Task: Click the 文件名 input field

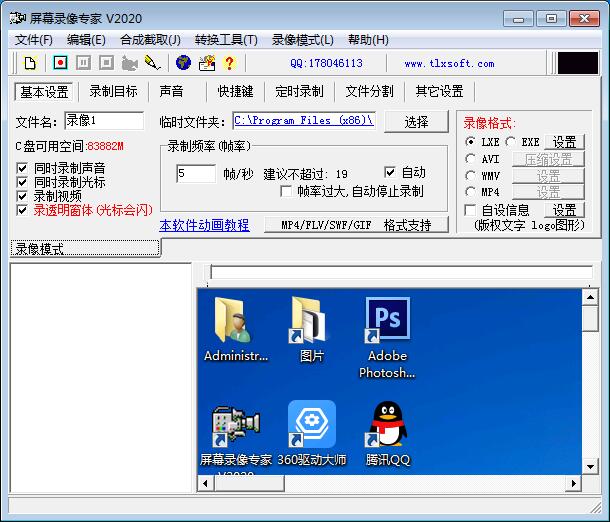Action: tap(104, 121)
